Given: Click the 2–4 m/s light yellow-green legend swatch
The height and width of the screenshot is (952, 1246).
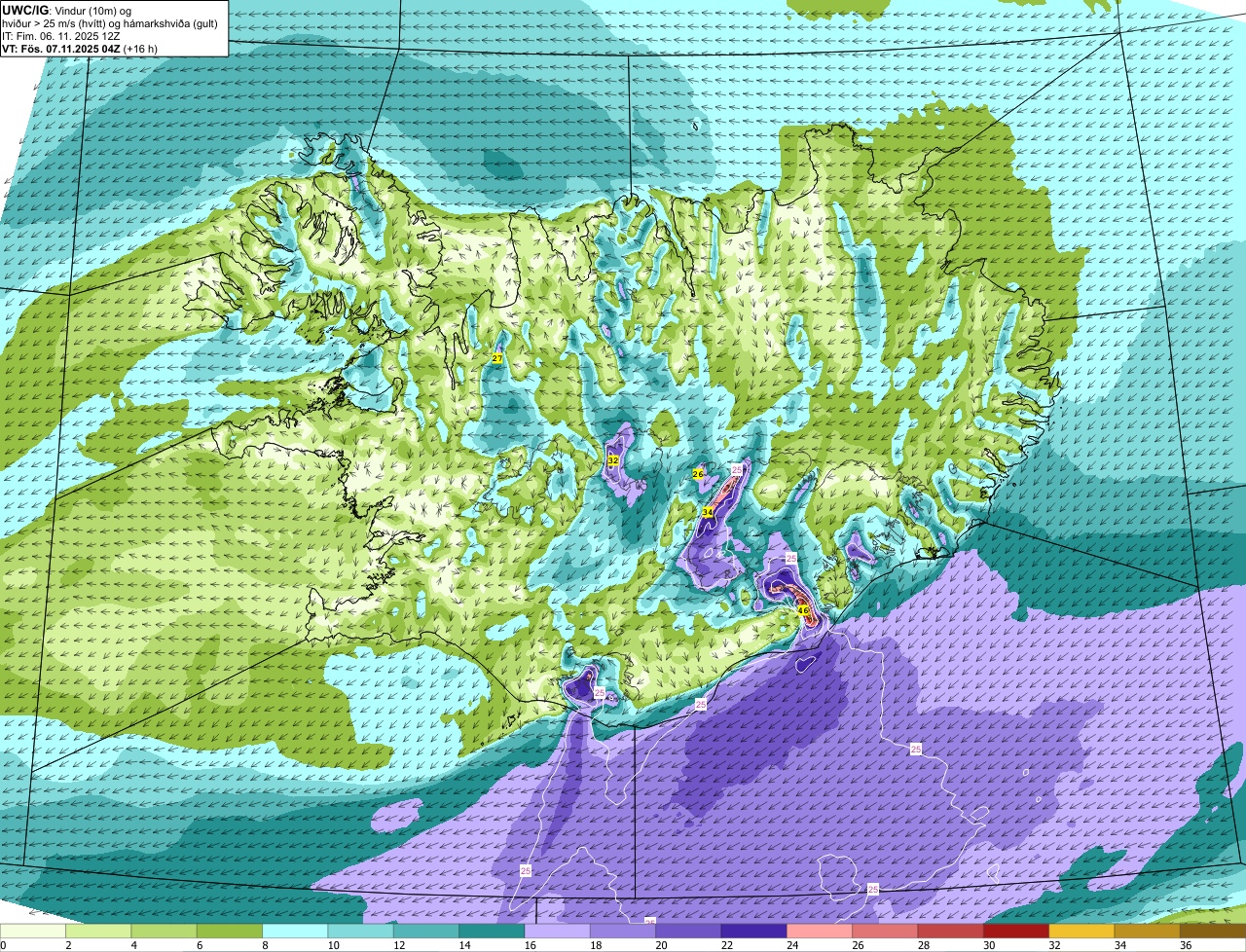Looking at the screenshot, I should click(x=98, y=932).
